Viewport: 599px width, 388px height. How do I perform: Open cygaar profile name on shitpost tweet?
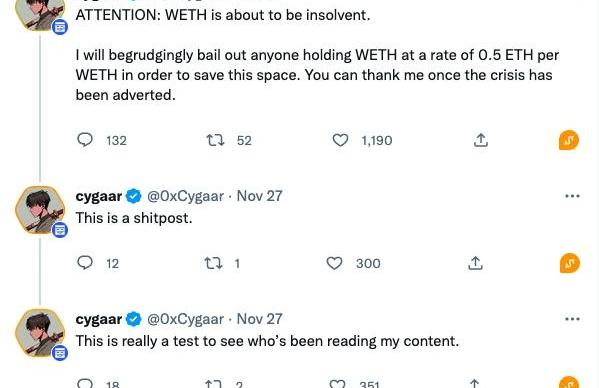[x=99, y=196]
